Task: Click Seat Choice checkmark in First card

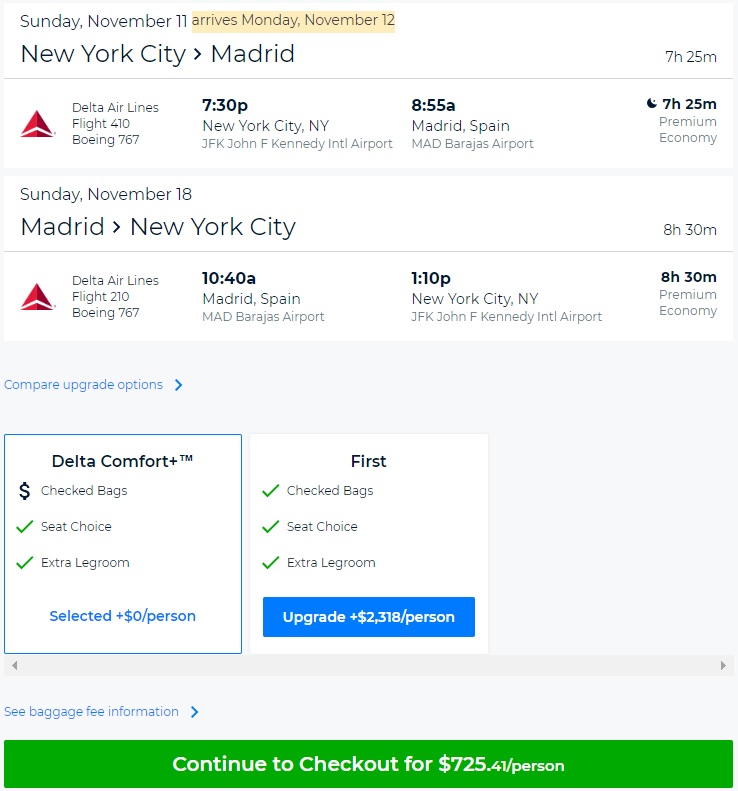Action: (x=270, y=527)
